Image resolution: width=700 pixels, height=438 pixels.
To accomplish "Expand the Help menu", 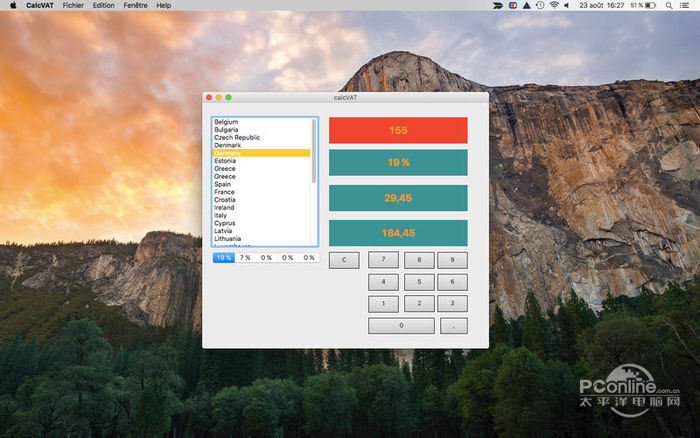I will pyautogui.click(x=164, y=5).
